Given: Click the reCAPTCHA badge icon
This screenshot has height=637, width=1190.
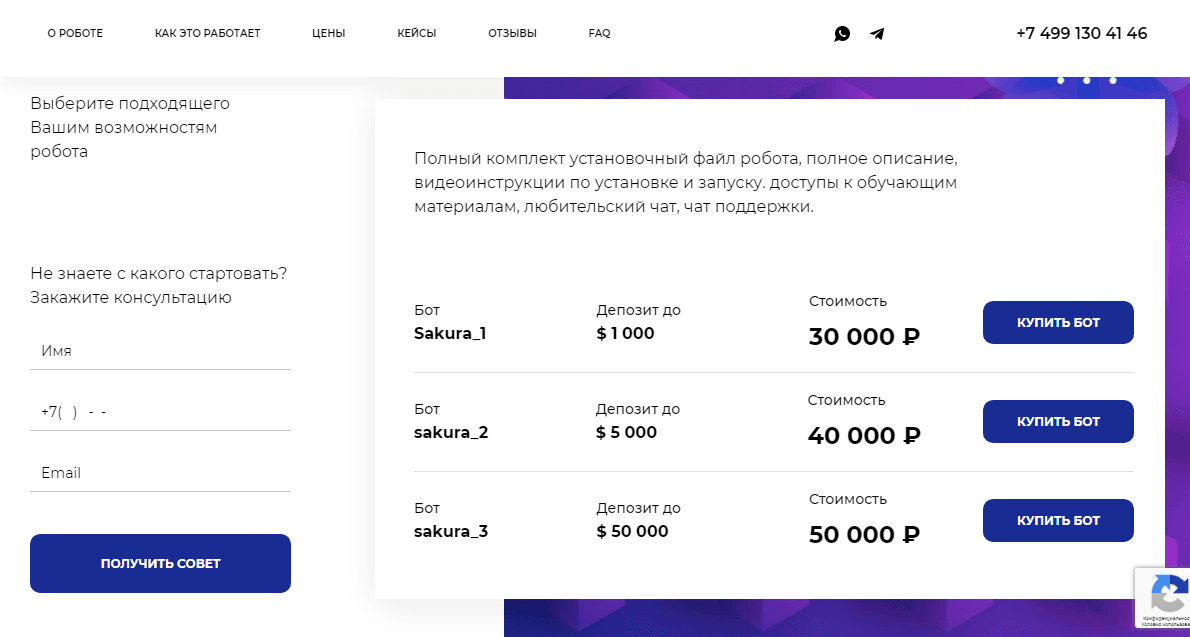Looking at the screenshot, I should pyautogui.click(x=1166, y=595).
